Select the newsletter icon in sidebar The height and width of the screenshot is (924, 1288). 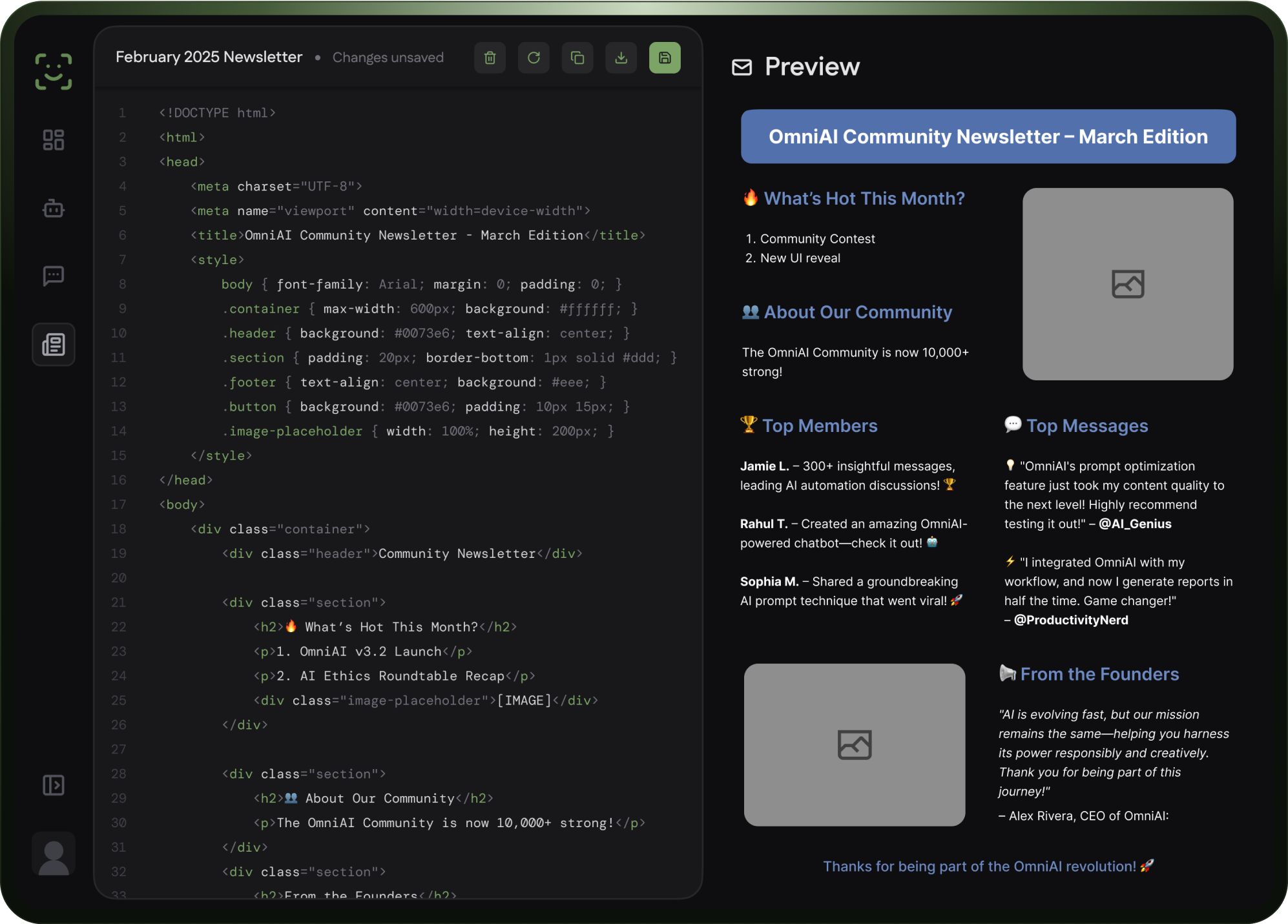(54, 345)
